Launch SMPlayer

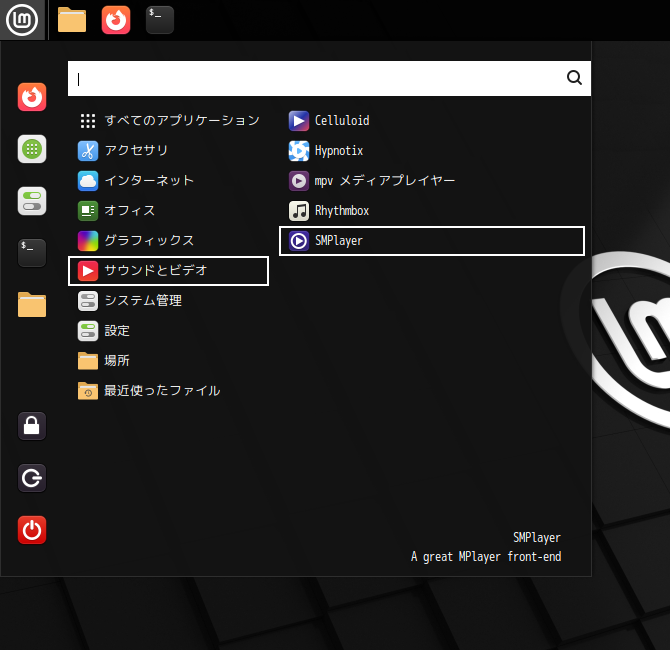(x=432, y=241)
